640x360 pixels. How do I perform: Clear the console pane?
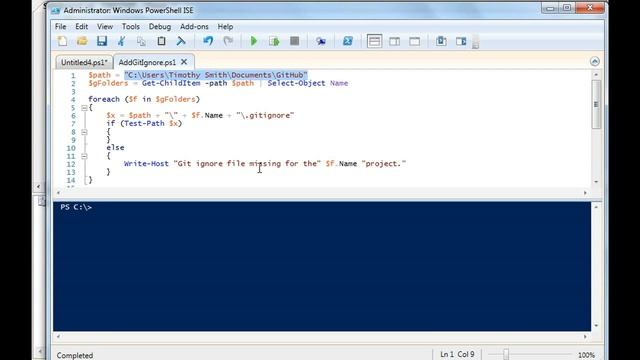pos(181,41)
